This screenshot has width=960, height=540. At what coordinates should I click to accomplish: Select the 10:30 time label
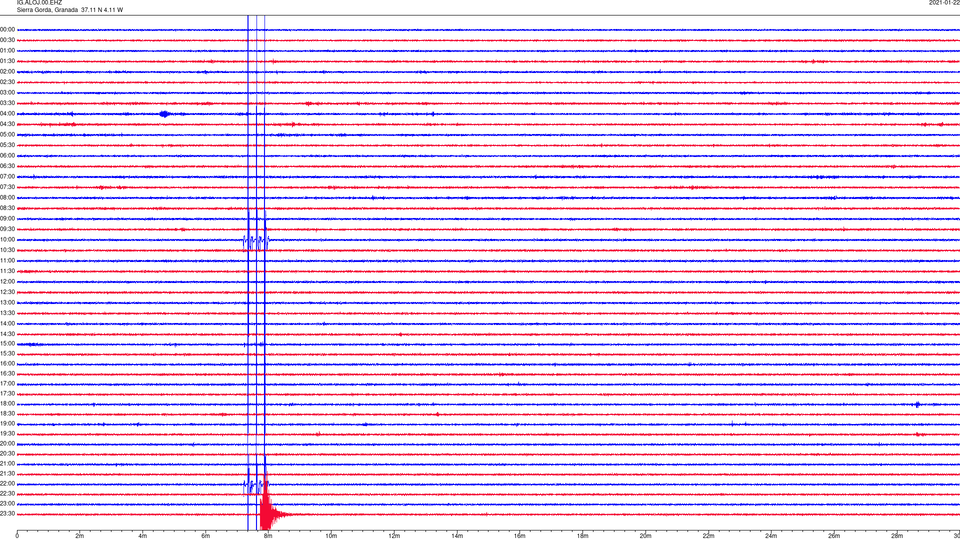click(7, 250)
